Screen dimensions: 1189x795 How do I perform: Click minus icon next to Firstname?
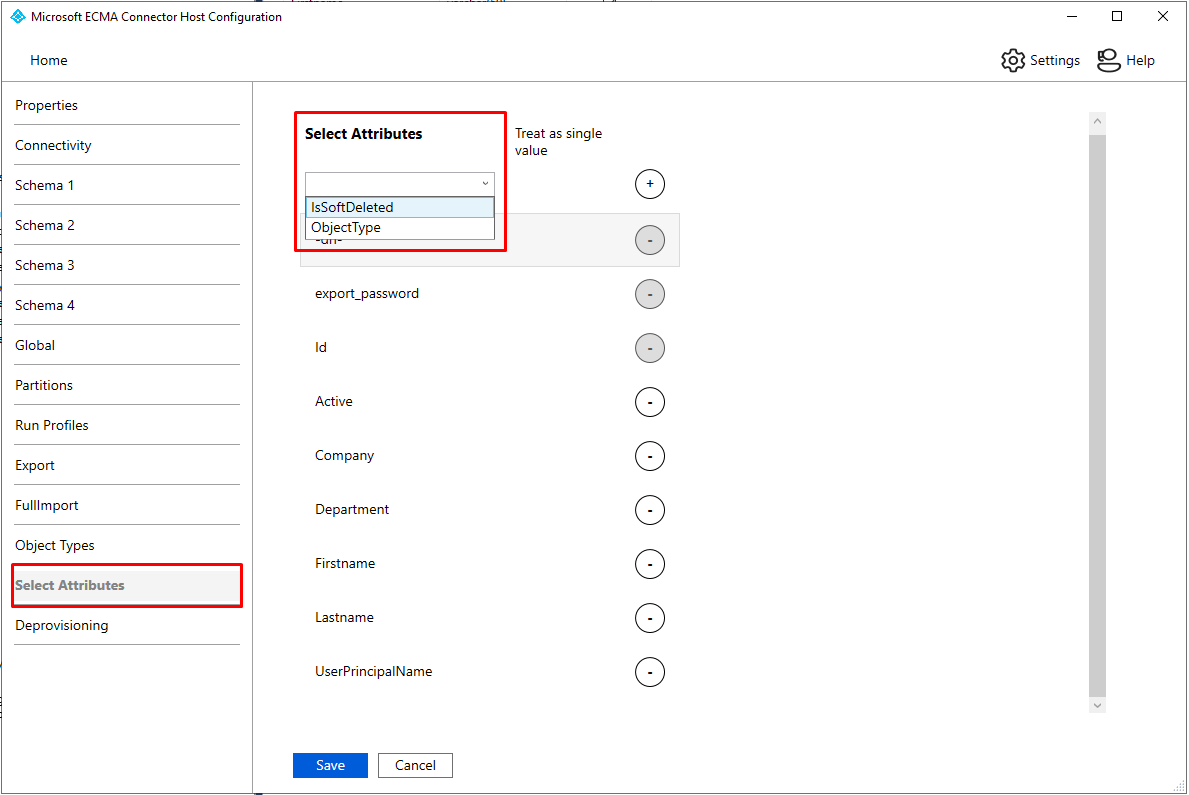pos(650,564)
